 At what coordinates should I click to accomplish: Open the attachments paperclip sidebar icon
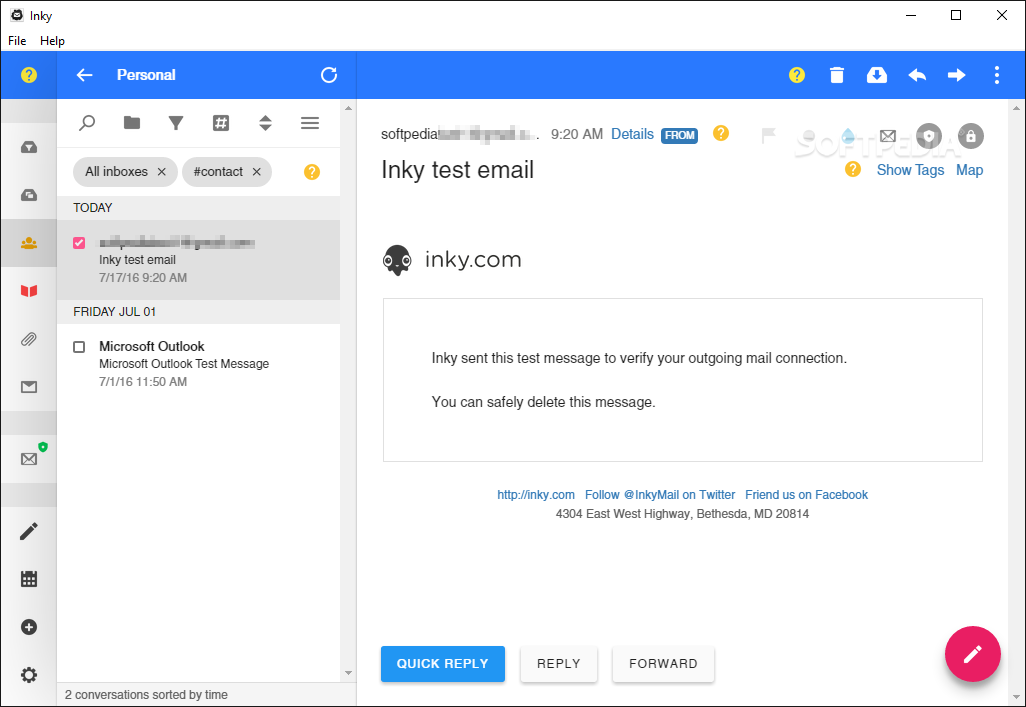[29, 339]
